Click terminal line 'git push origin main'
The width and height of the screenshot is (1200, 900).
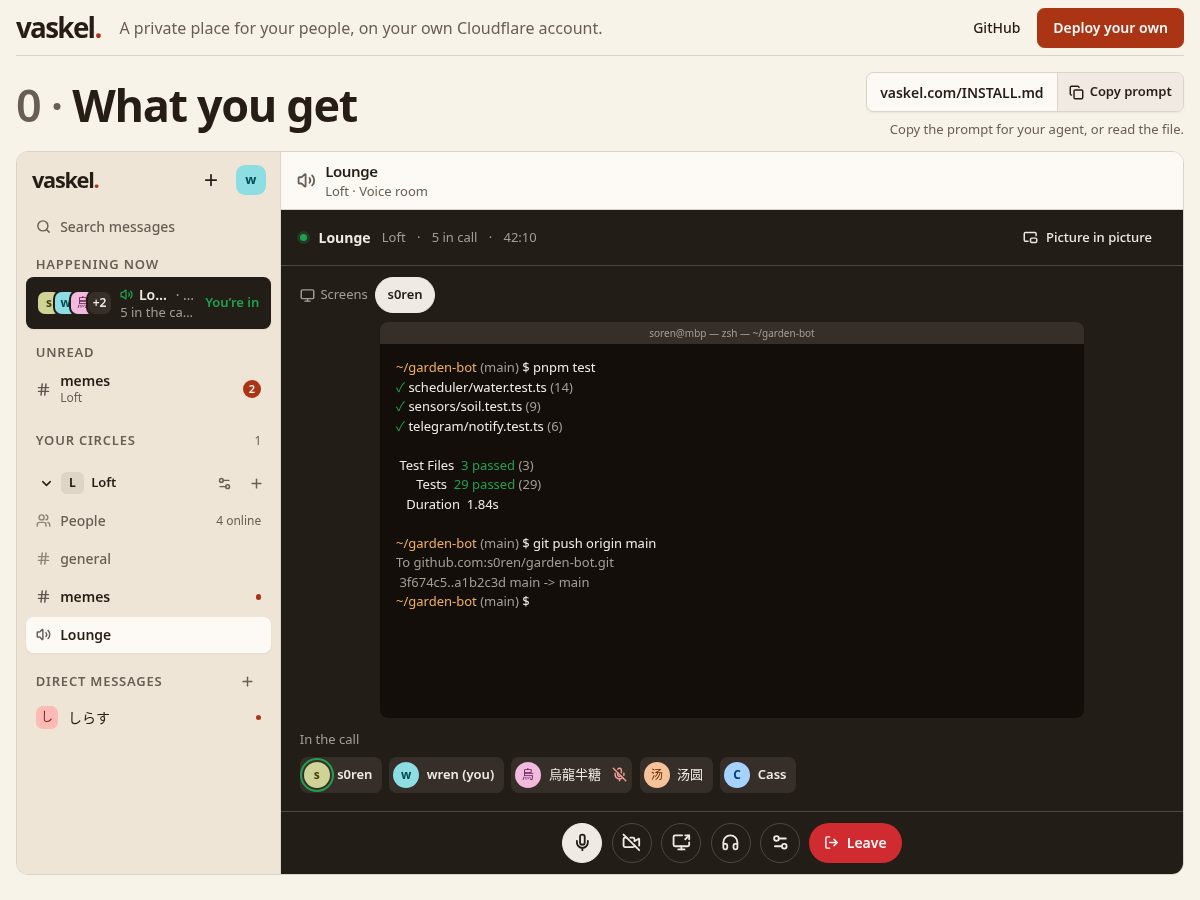click(x=594, y=543)
